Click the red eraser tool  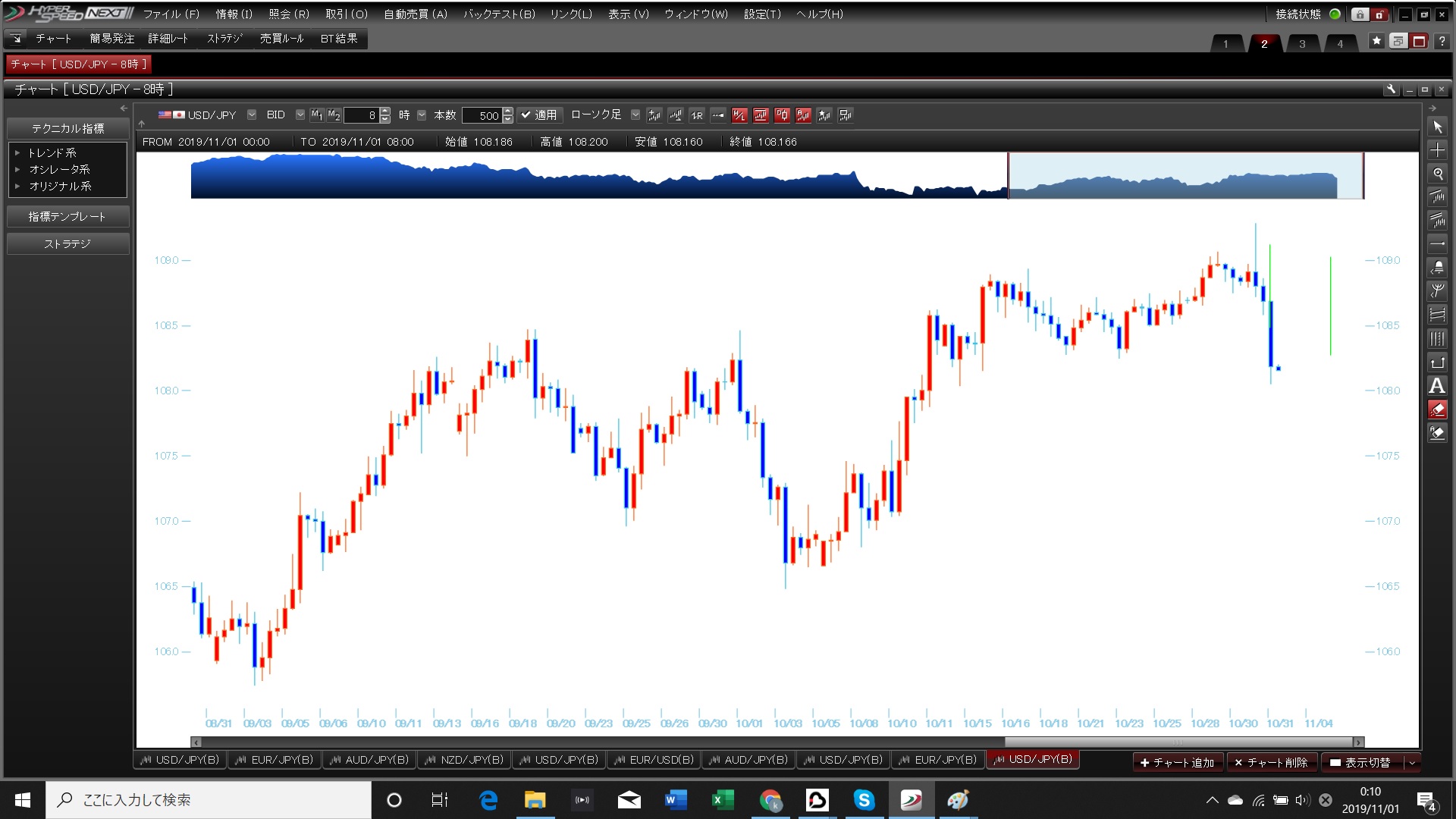click(x=1437, y=409)
